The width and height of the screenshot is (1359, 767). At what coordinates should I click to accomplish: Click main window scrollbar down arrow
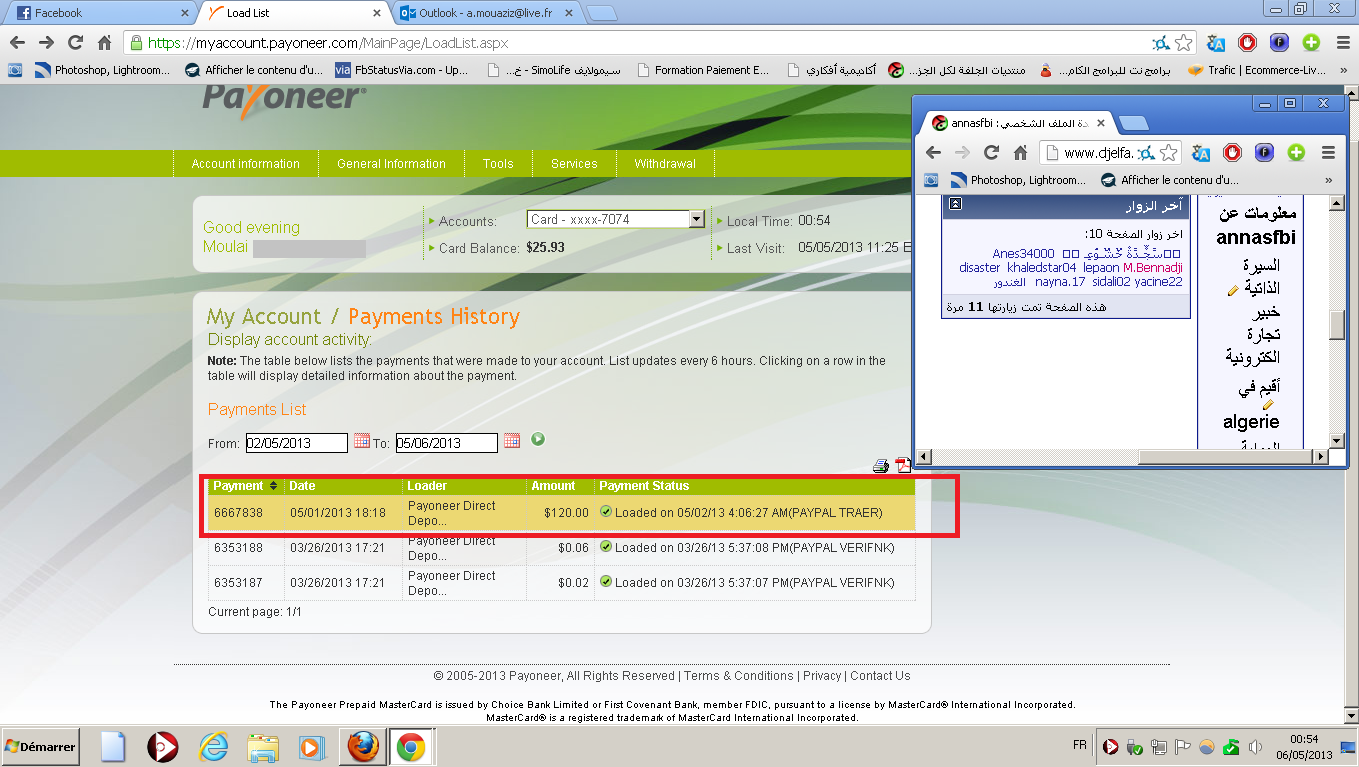(1350, 717)
